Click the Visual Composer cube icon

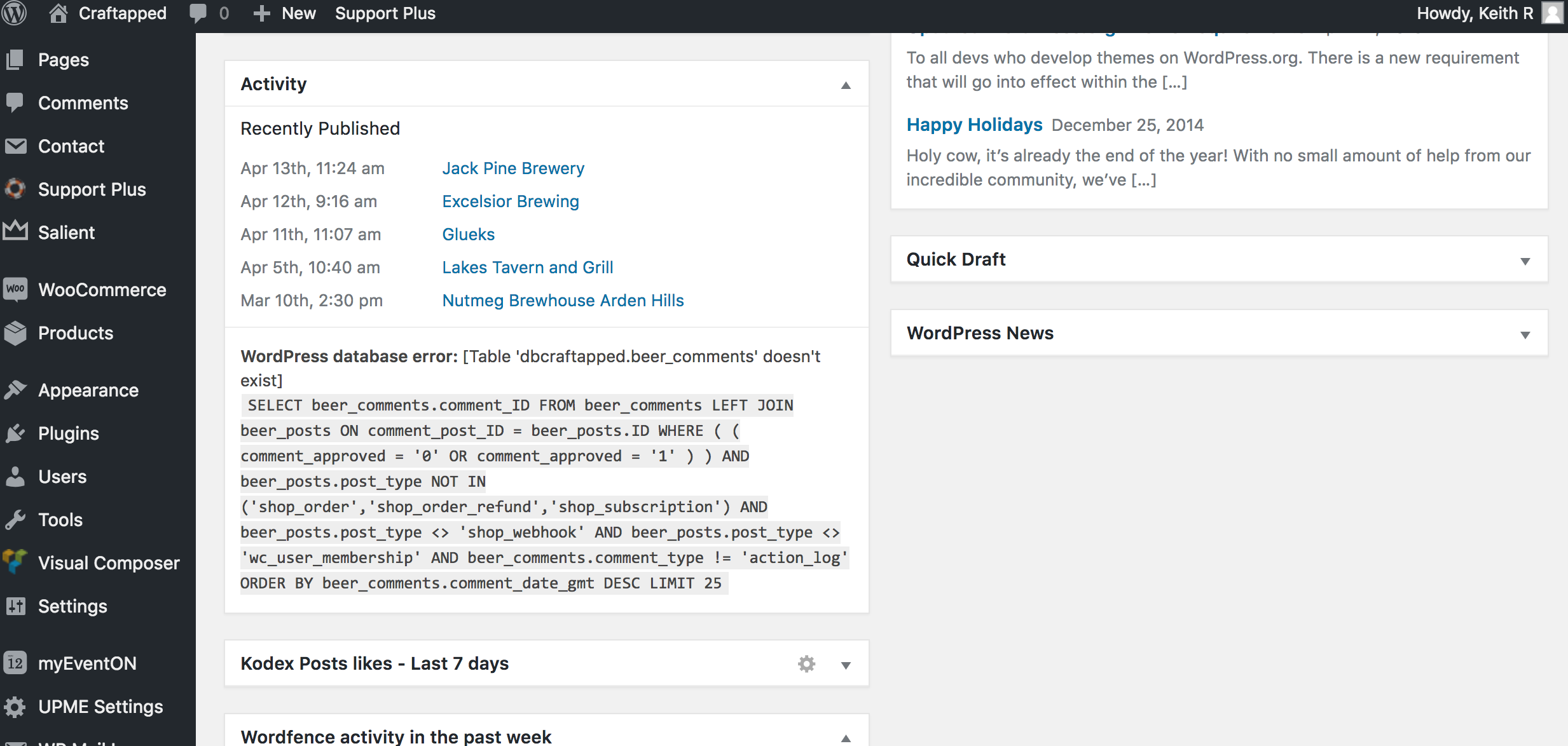pyautogui.click(x=15, y=562)
